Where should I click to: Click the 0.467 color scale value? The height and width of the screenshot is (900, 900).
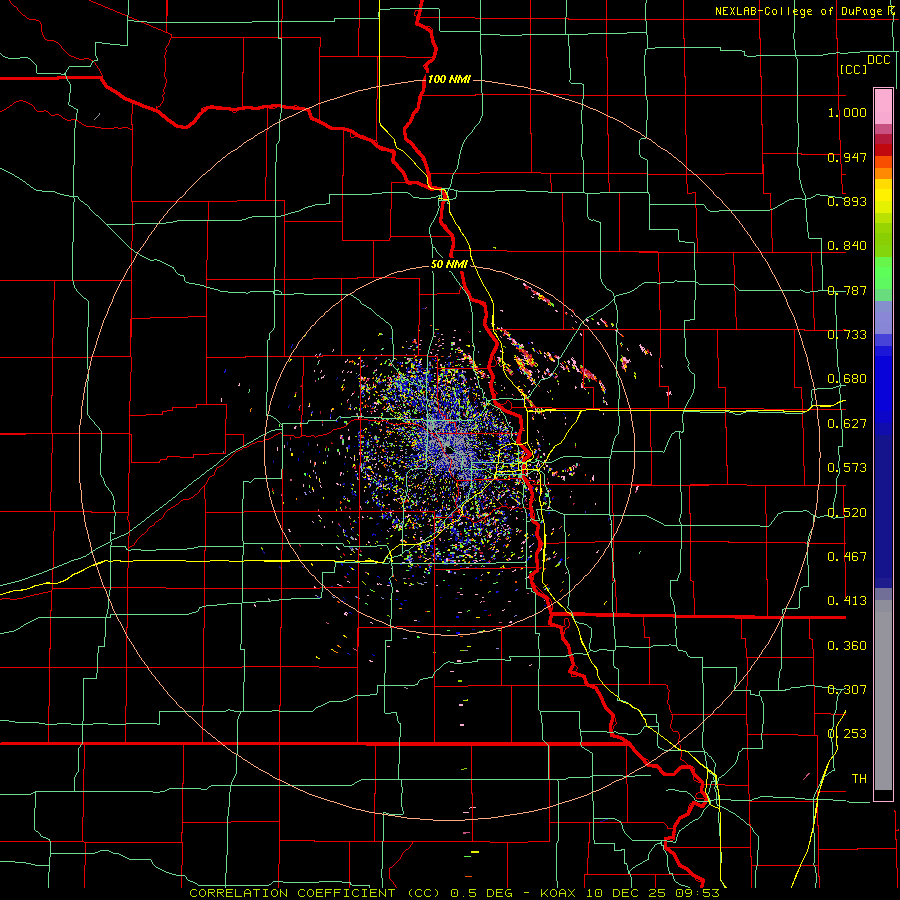(847, 557)
